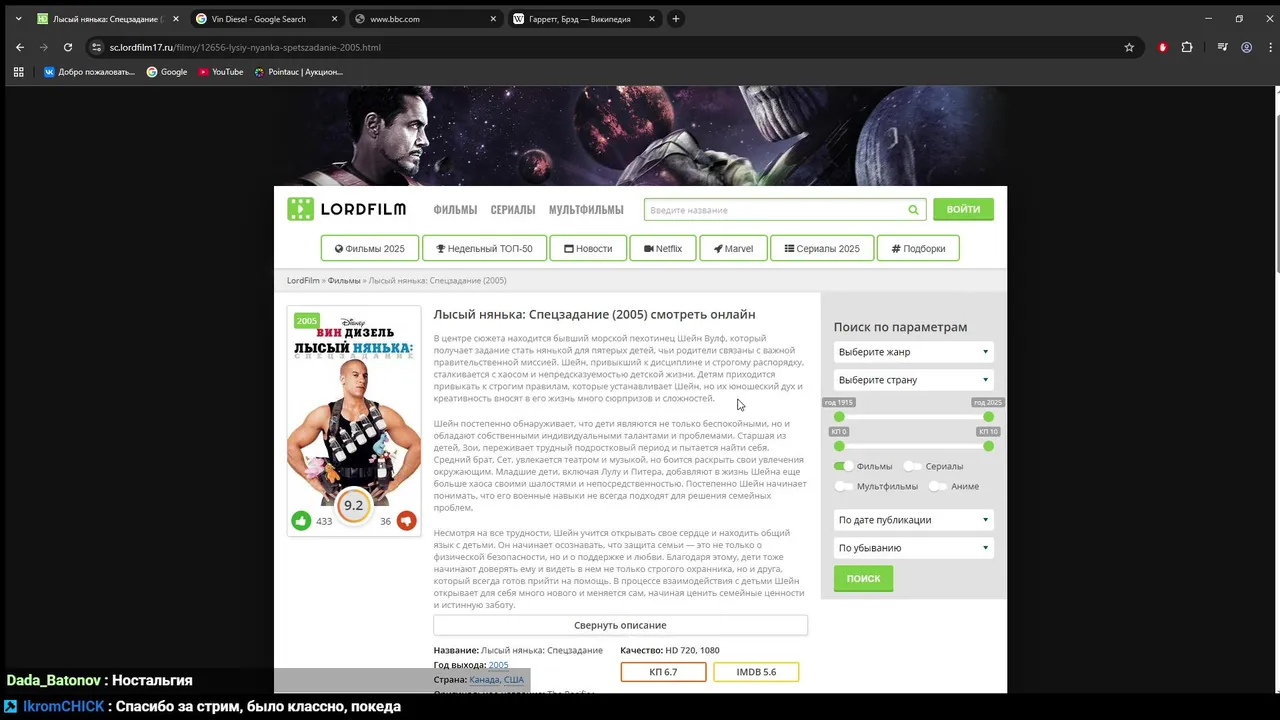The width and height of the screenshot is (1280, 720).
Task: Open the Netflix button
Action: point(662,248)
